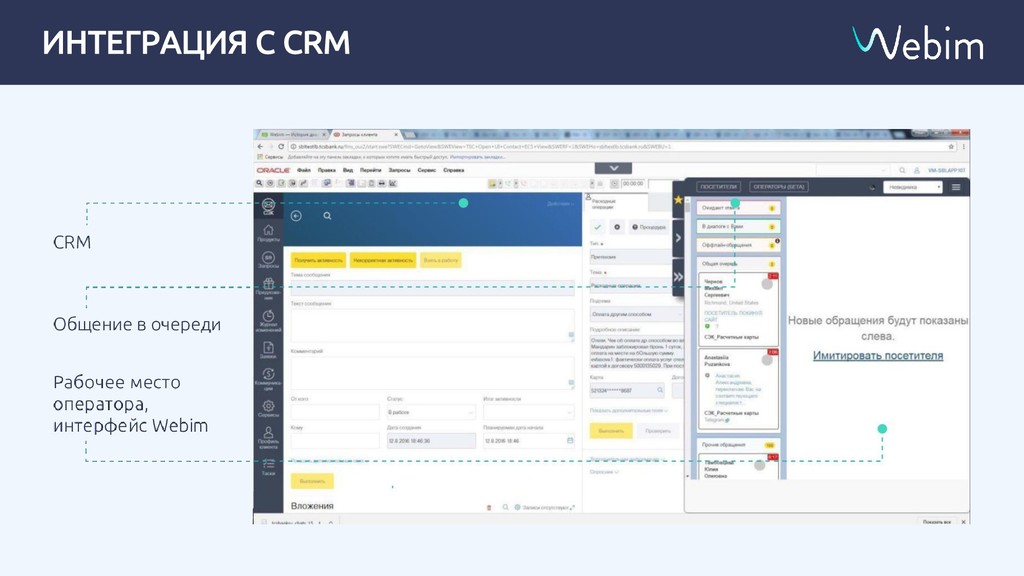This screenshot has height=576, width=1024.
Task: Open the Справка menu
Action: [454, 170]
